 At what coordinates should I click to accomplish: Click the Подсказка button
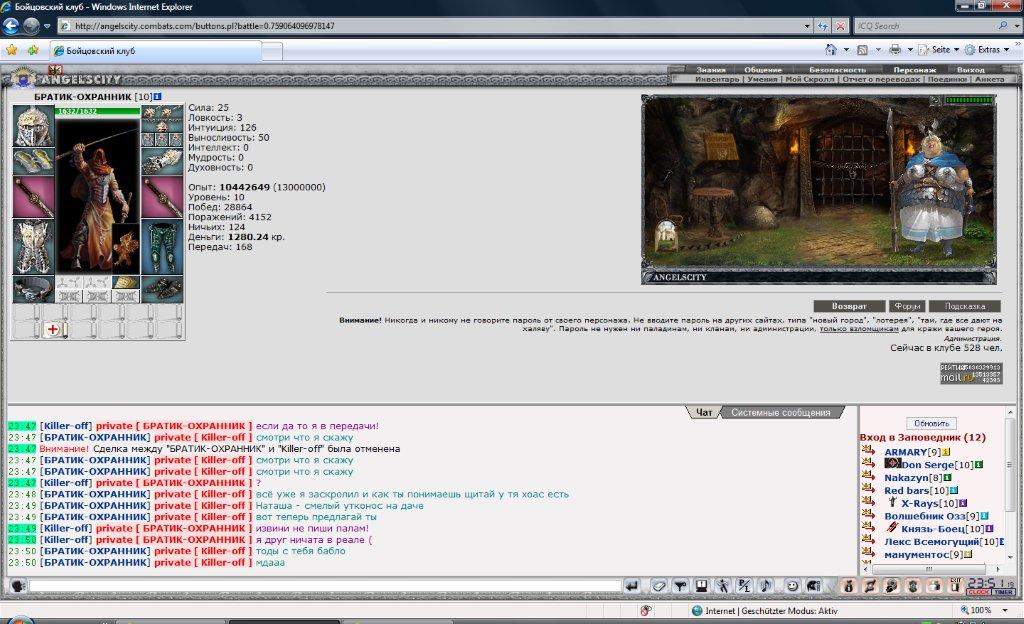pos(965,306)
